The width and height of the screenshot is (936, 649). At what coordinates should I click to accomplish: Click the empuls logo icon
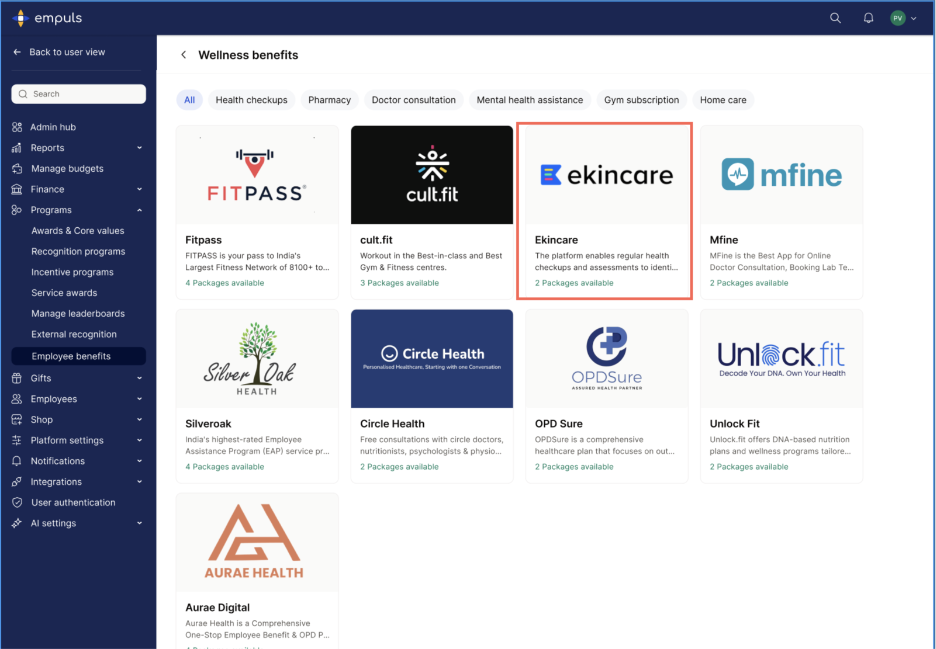[x=20, y=18]
